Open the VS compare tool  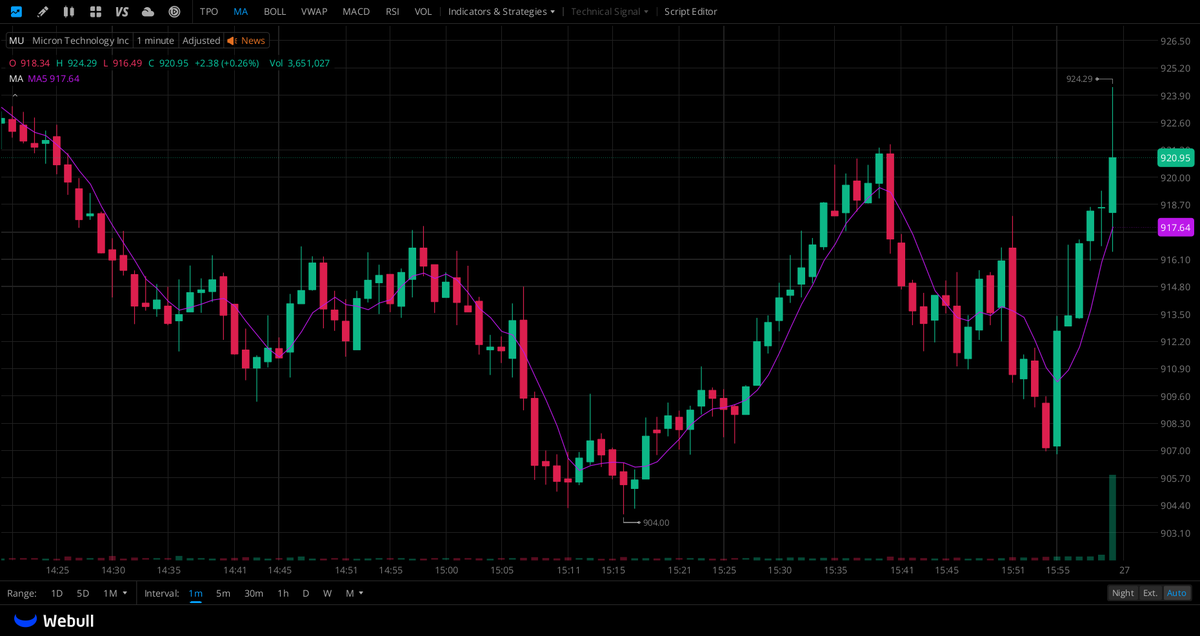point(122,11)
